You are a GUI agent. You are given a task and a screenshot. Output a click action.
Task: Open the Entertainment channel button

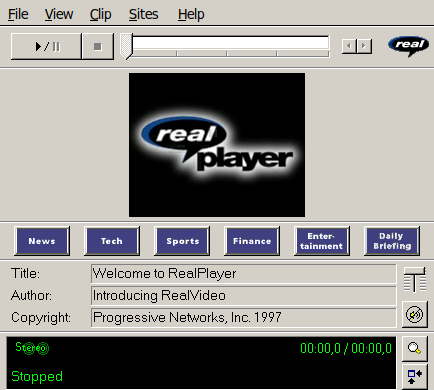pos(322,241)
